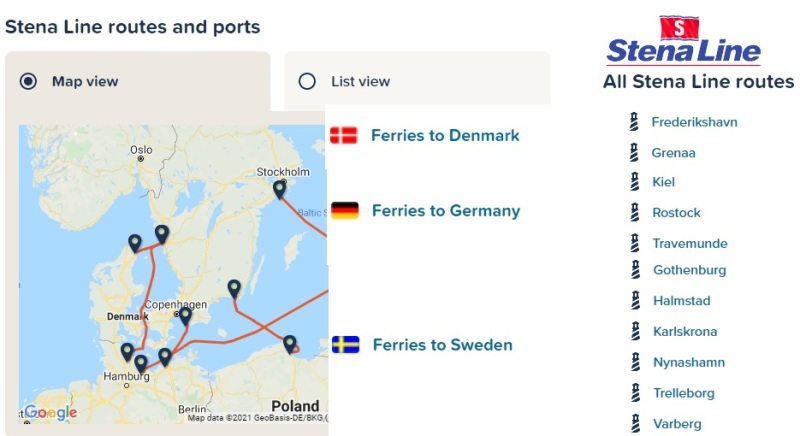Viewport: 800px width, 436px height.
Task: Click the lighthouse icon beside Kiel
Action: 635,182
